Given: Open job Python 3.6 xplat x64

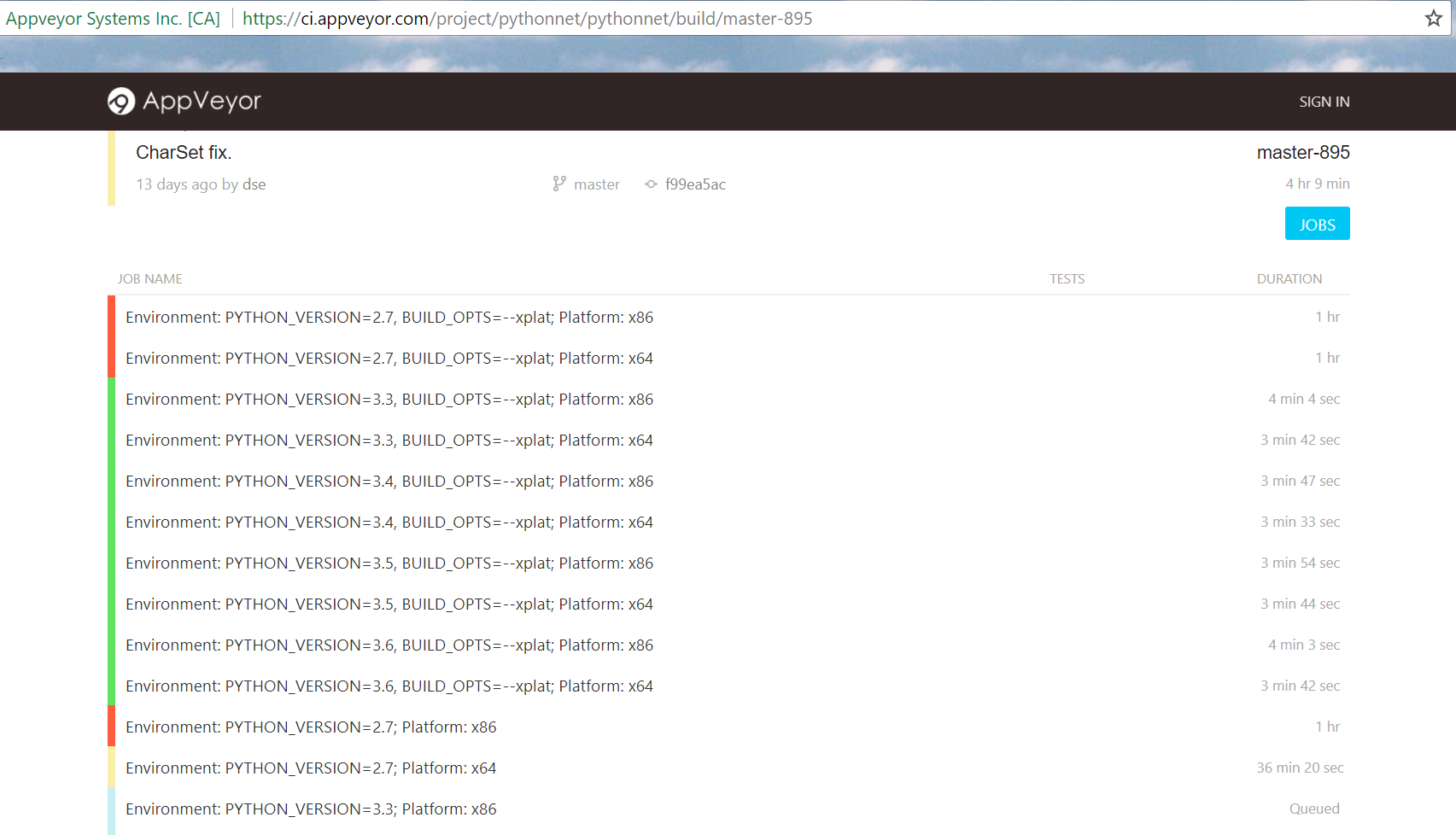Looking at the screenshot, I should (x=389, y=686).
